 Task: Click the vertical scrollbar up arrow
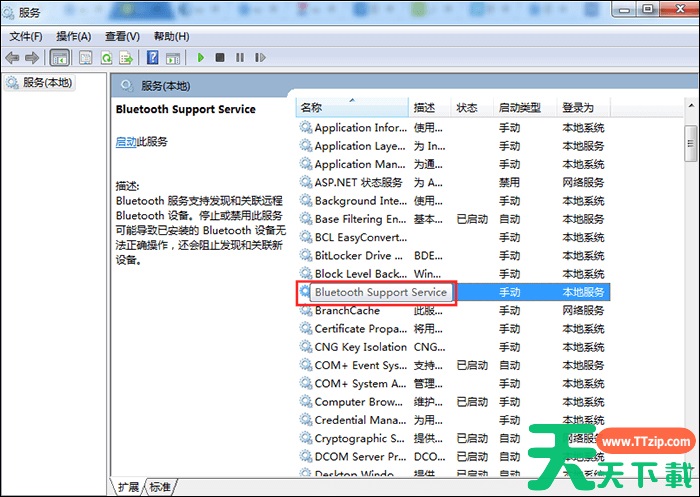point(691,106)
